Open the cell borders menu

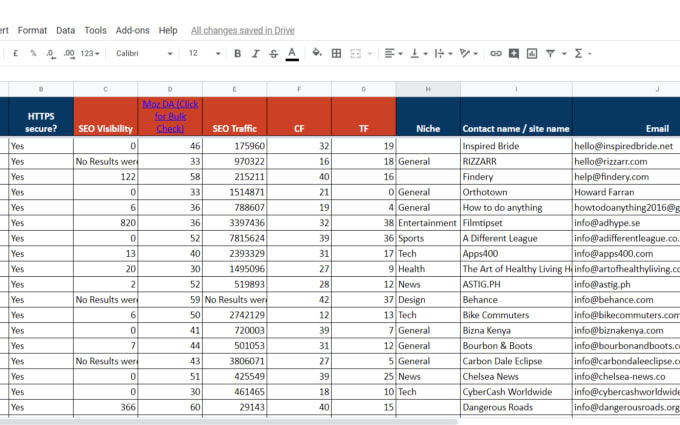(x=336, y=53)
